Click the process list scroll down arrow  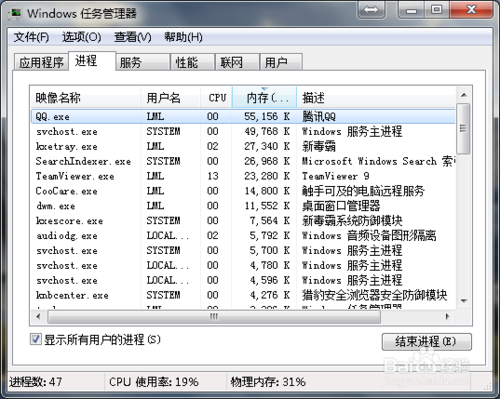pyautogui.click(x=463, y=301)
